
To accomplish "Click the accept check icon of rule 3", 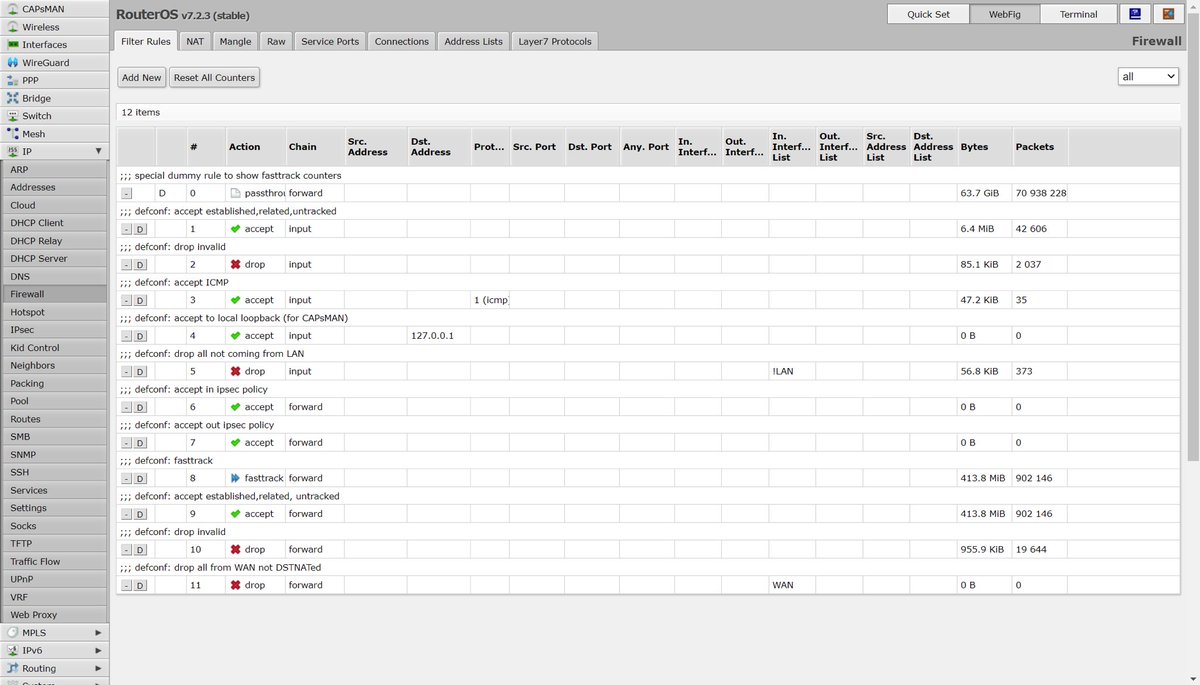I will pos(235,300).
